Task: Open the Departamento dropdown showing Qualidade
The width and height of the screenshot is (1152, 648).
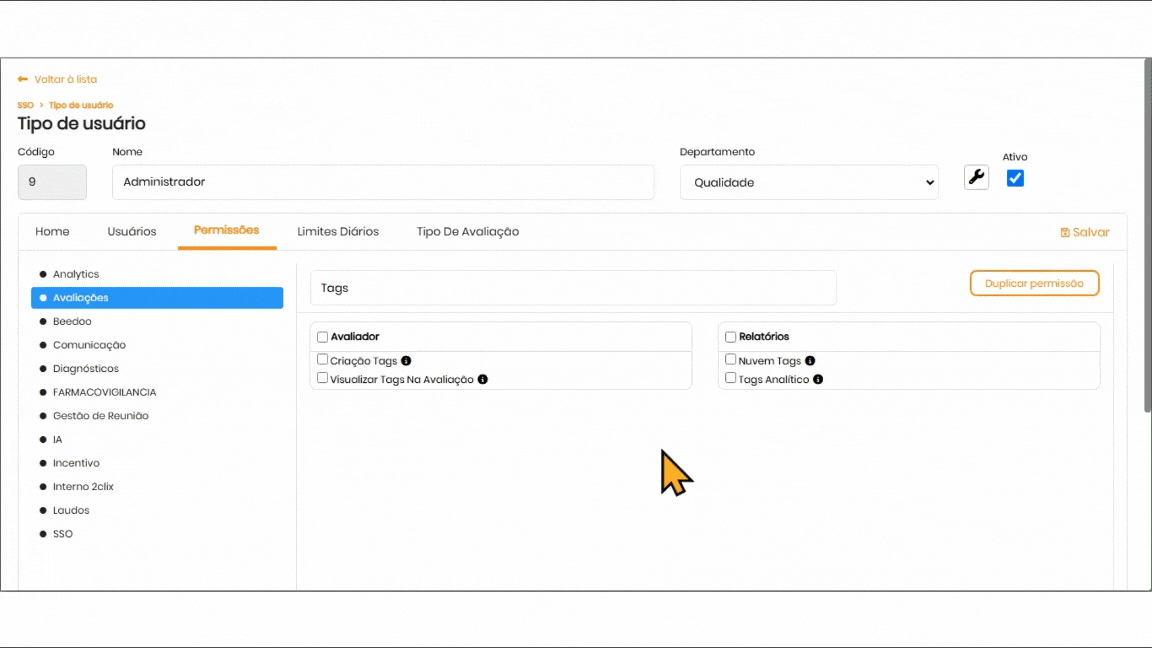Action: click(809, 183)
